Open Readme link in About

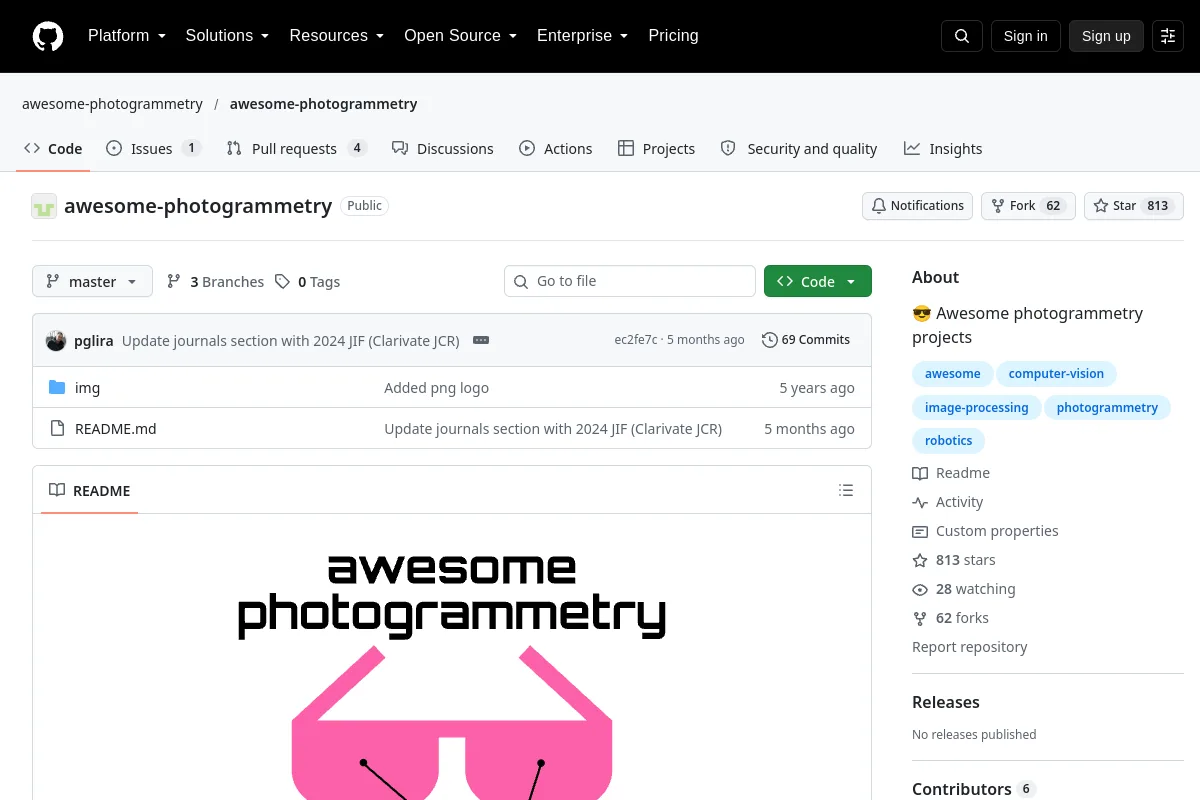pyautogui.click(x=951, y=473)
